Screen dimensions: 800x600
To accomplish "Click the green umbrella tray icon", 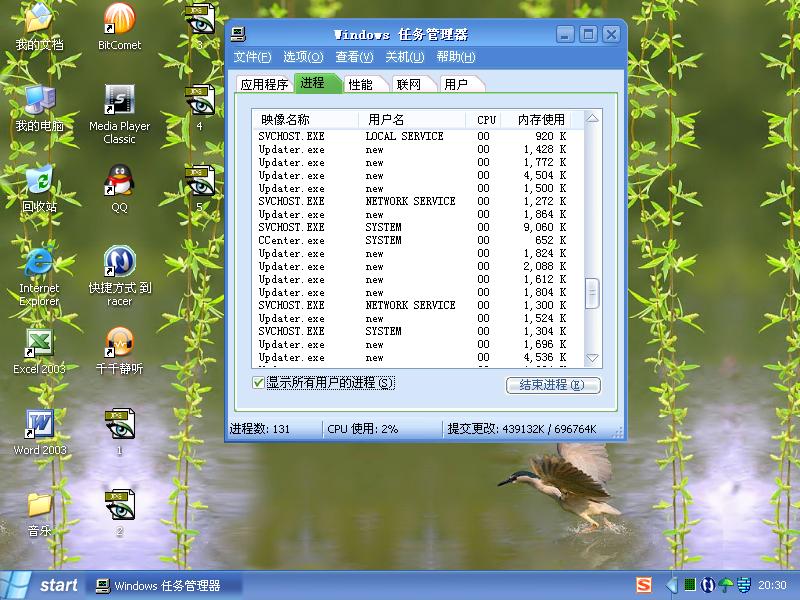I will click(x=726, y=585).
